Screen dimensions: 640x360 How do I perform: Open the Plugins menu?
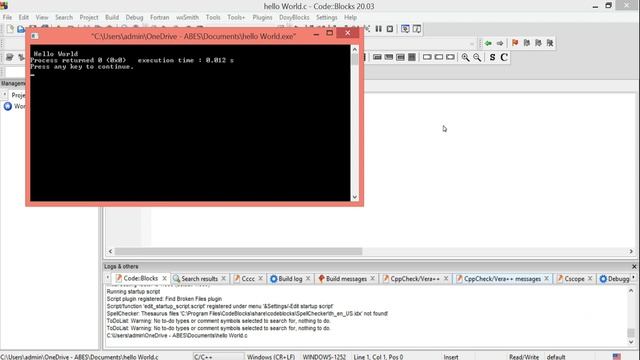pyautogui.click(x=262, y=18)
